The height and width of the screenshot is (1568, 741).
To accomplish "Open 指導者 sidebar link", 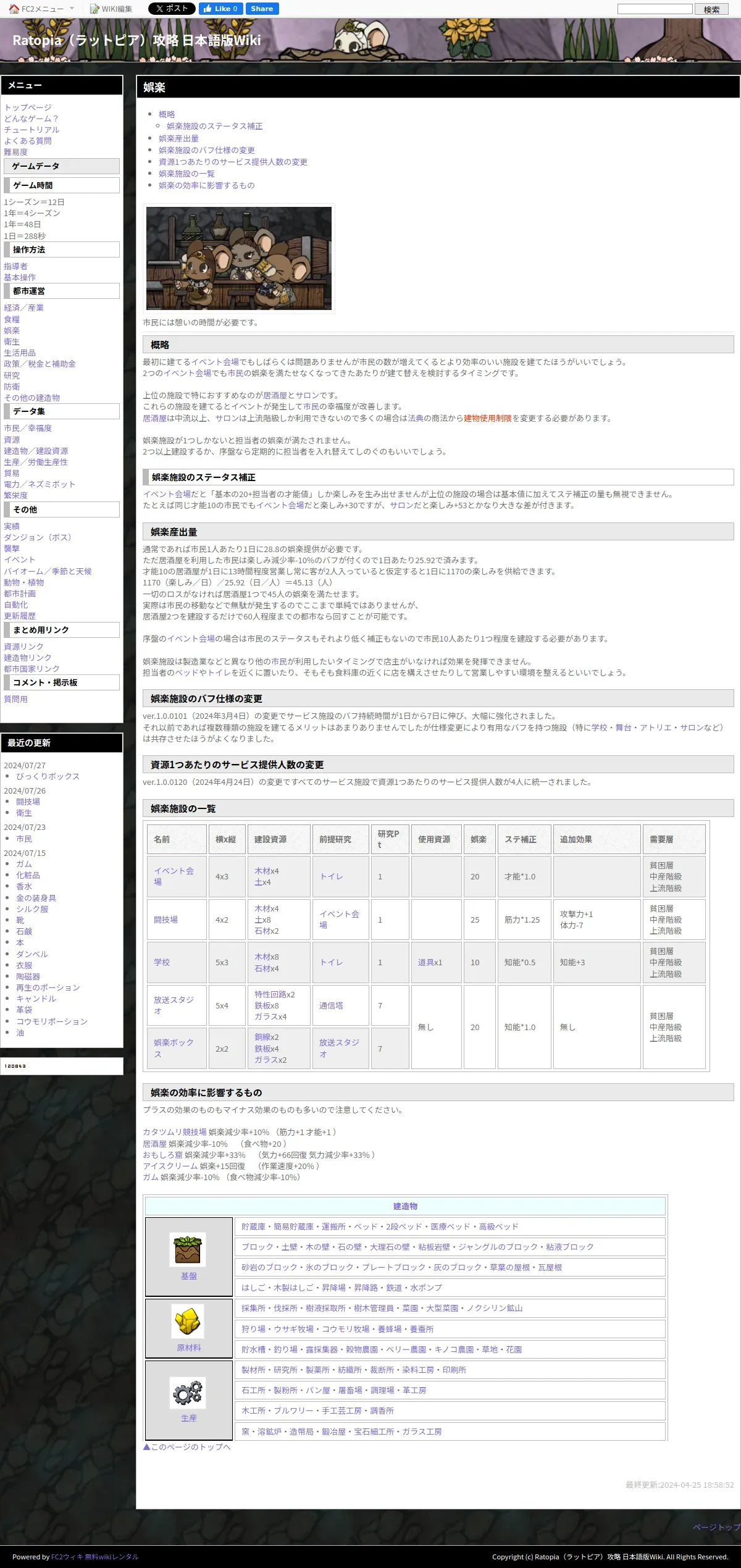I will click(x=15, y=266).
